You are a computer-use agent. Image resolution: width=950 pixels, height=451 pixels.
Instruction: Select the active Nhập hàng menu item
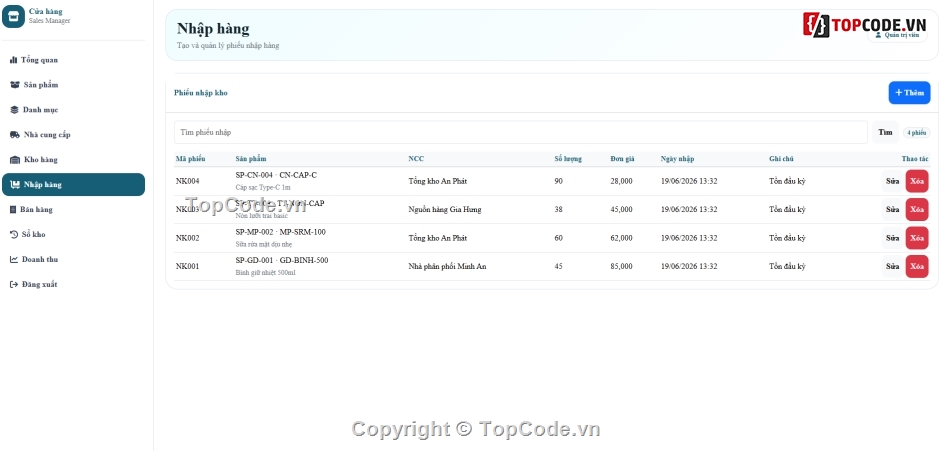tap(73, 184)
